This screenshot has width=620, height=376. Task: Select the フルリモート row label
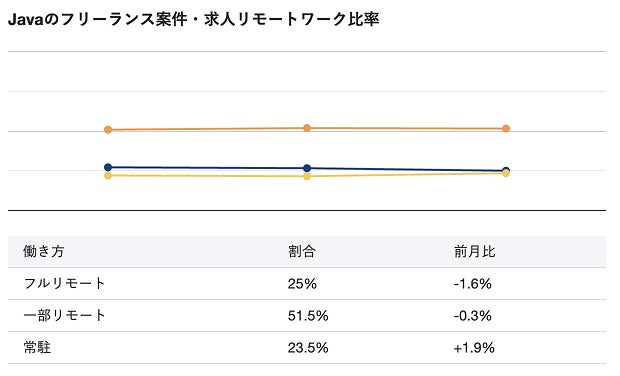[x=64, y=283]
